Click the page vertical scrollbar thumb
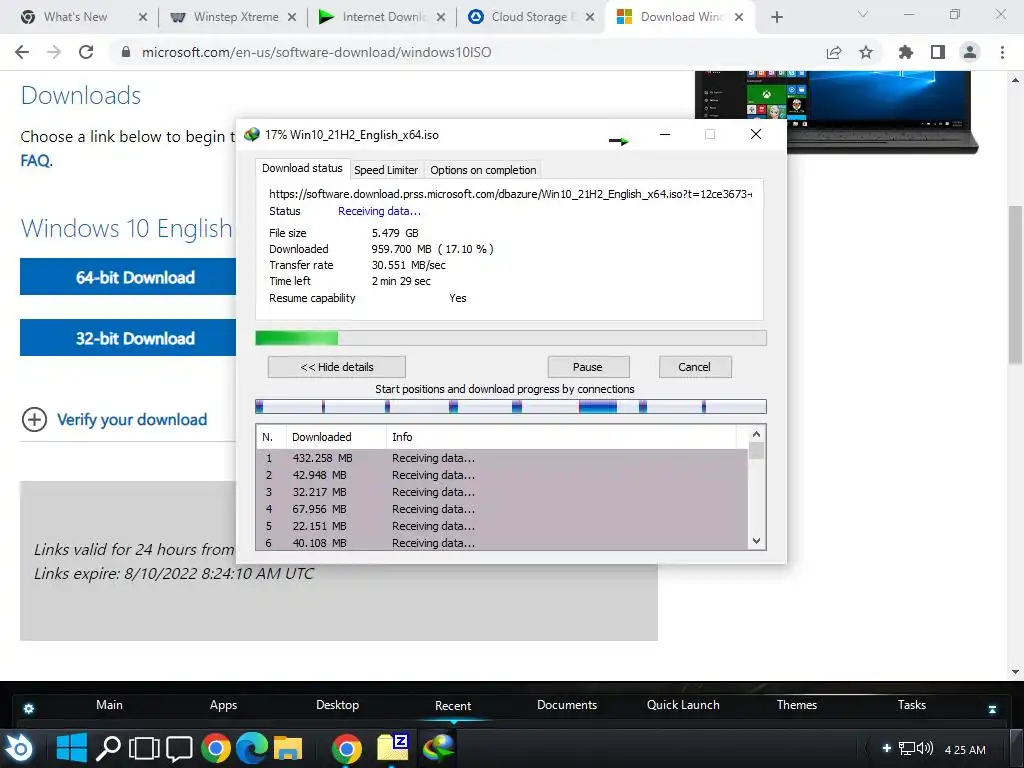 [1015, 285]
